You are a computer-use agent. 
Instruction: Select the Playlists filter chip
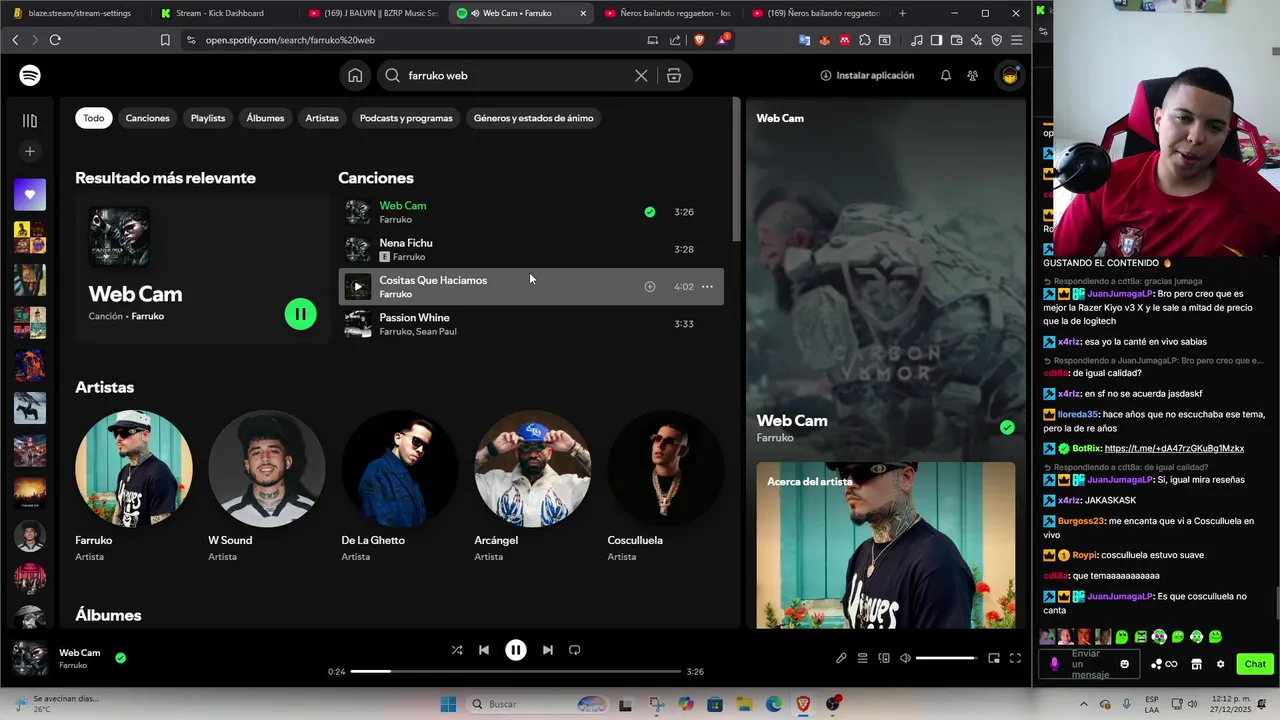click(208, 118)
